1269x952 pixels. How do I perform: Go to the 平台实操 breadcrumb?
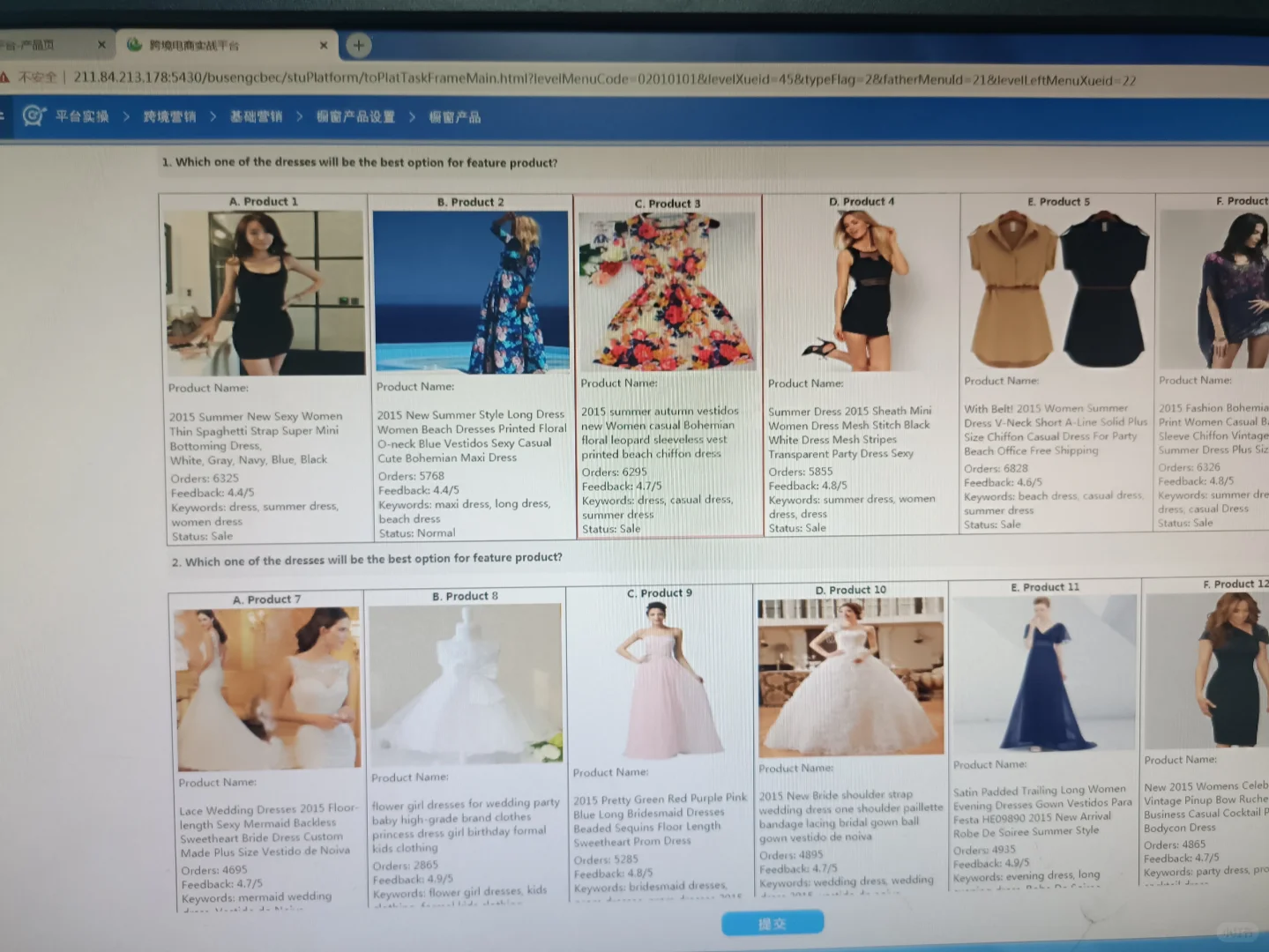pyautogui.click(x=82, y=116)
